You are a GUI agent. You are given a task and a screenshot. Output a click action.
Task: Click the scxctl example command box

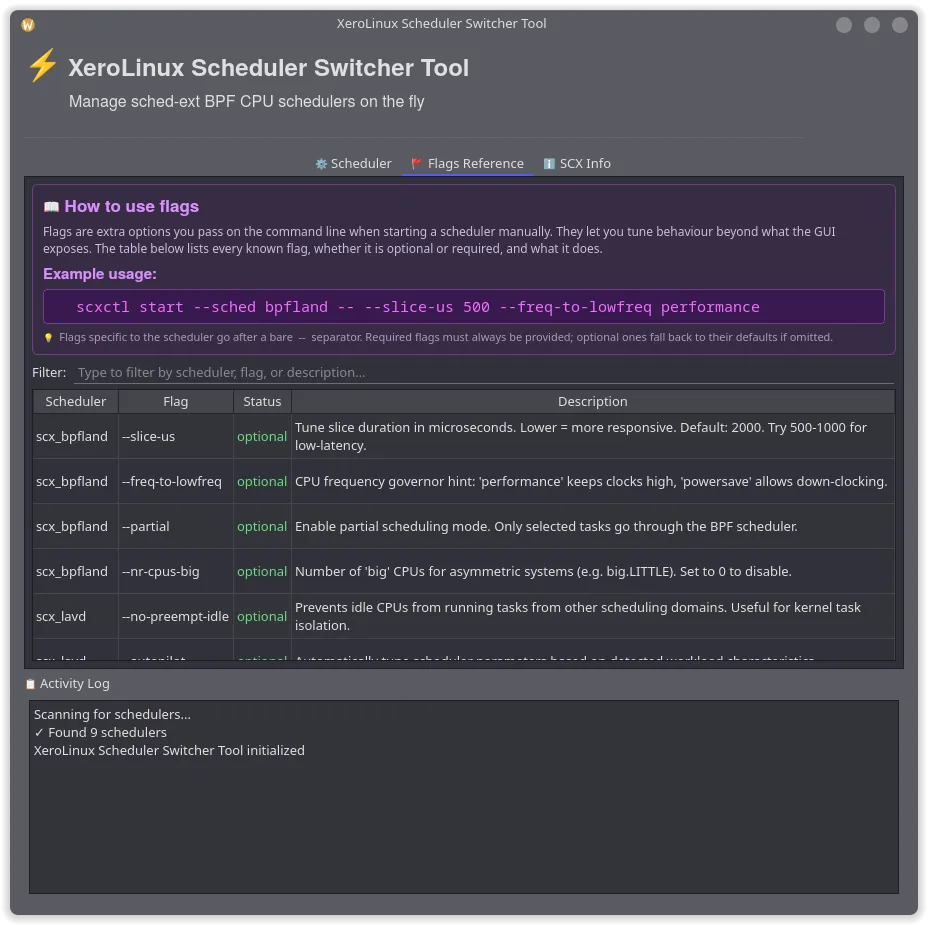click(463, 307)
